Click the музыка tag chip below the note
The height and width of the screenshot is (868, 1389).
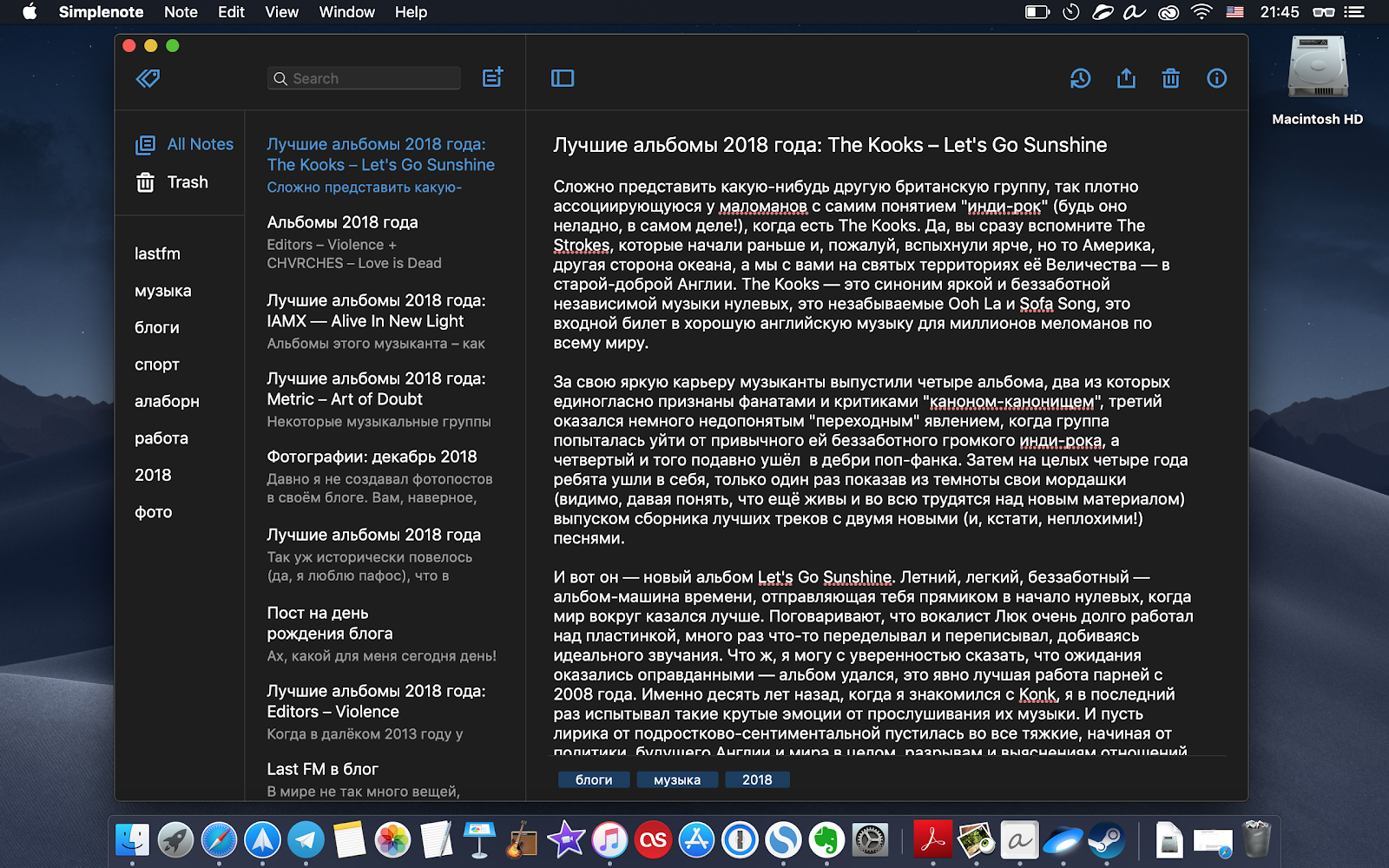pos(677,779)
